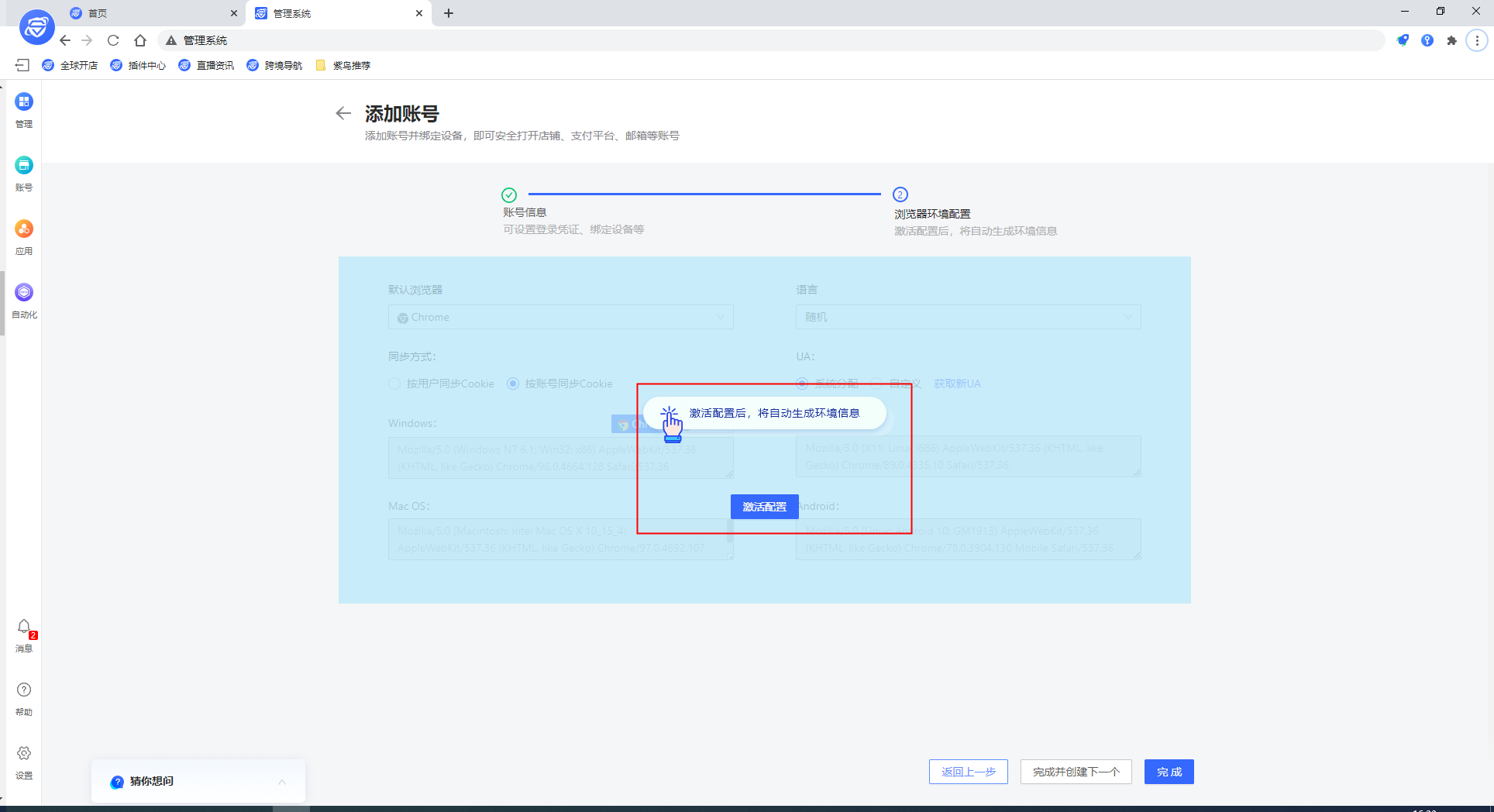Image resolution: width=1494 pixels, height=812 pixels.
Task: Open the 帮助 help icon
Action: tap(24, 690)
